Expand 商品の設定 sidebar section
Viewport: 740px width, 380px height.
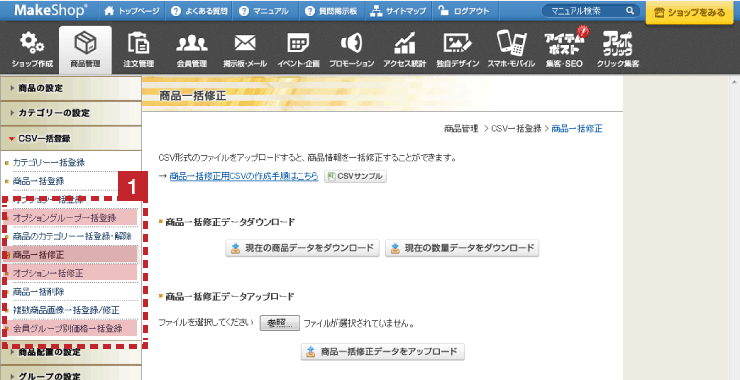[71, 88]
